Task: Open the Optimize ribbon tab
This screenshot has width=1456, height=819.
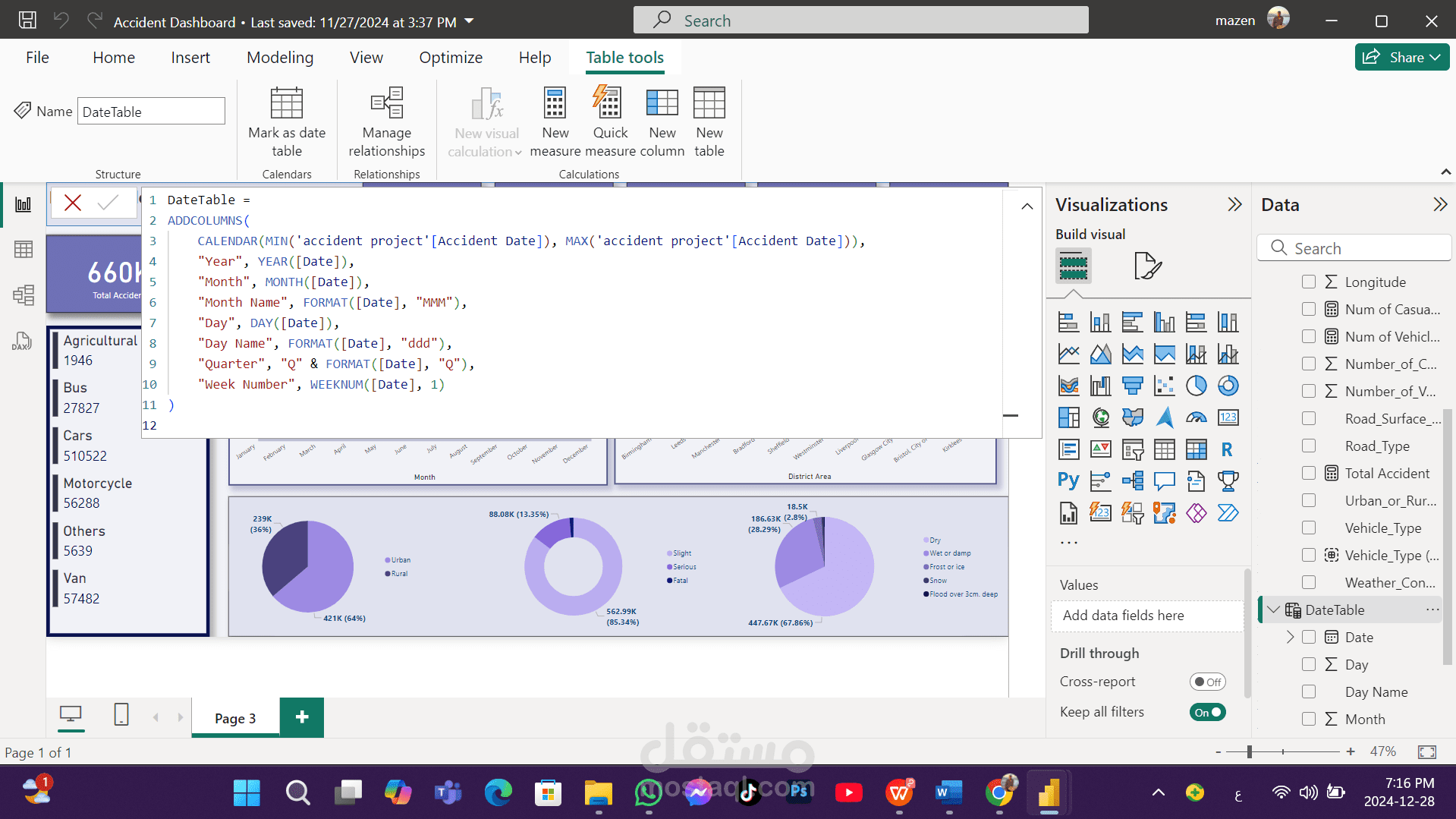Action: [451, 57]
